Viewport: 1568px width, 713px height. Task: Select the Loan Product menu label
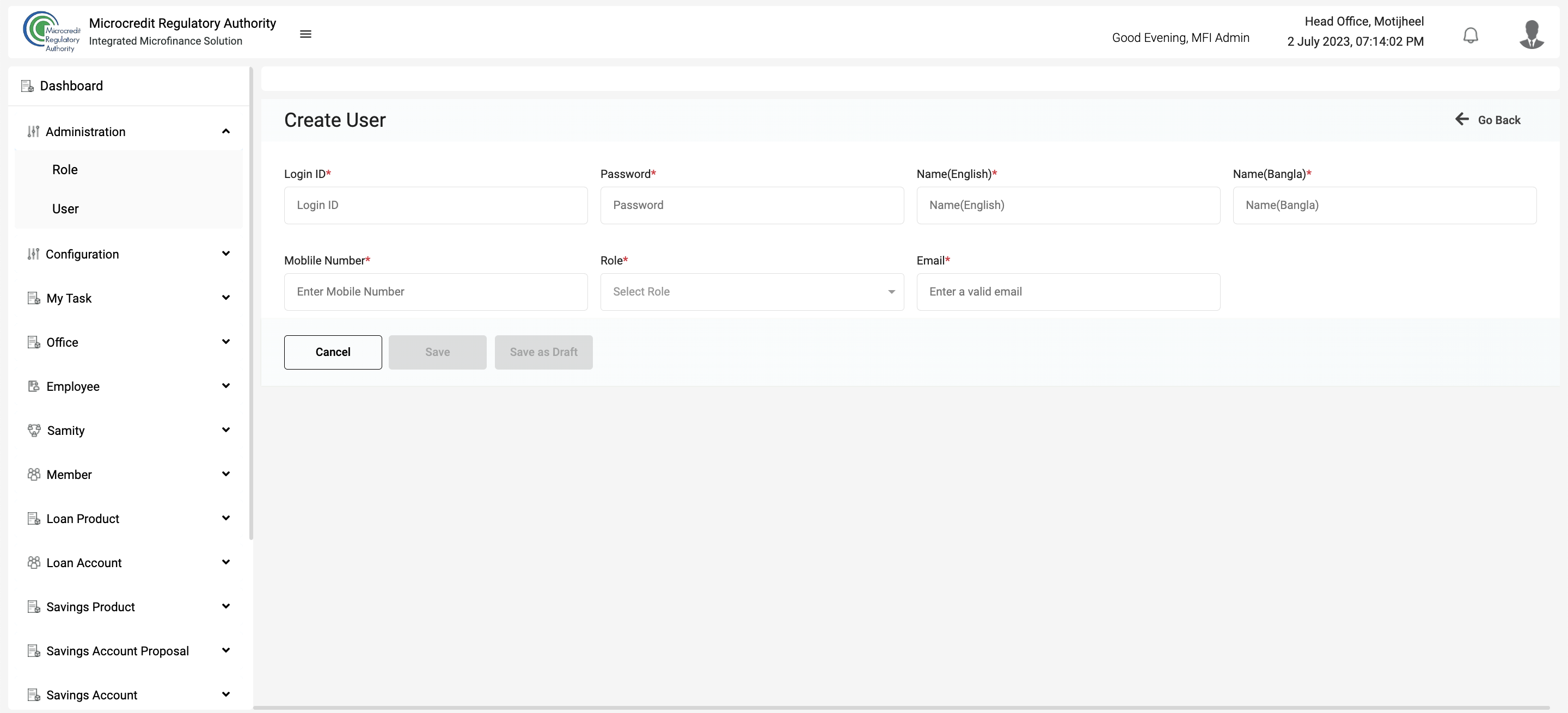pyautogui.click(x=83, y=519)
